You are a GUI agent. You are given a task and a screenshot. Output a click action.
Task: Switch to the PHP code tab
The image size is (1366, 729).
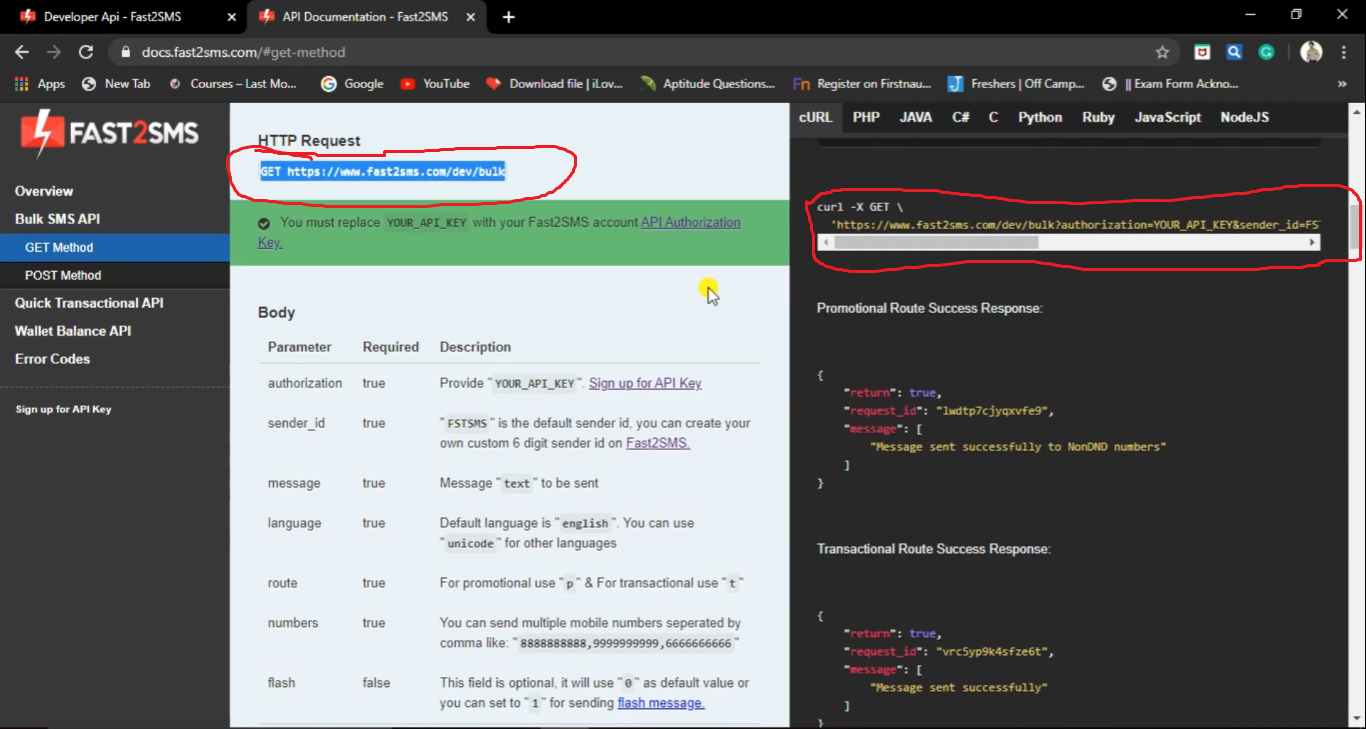pos(866,117)
